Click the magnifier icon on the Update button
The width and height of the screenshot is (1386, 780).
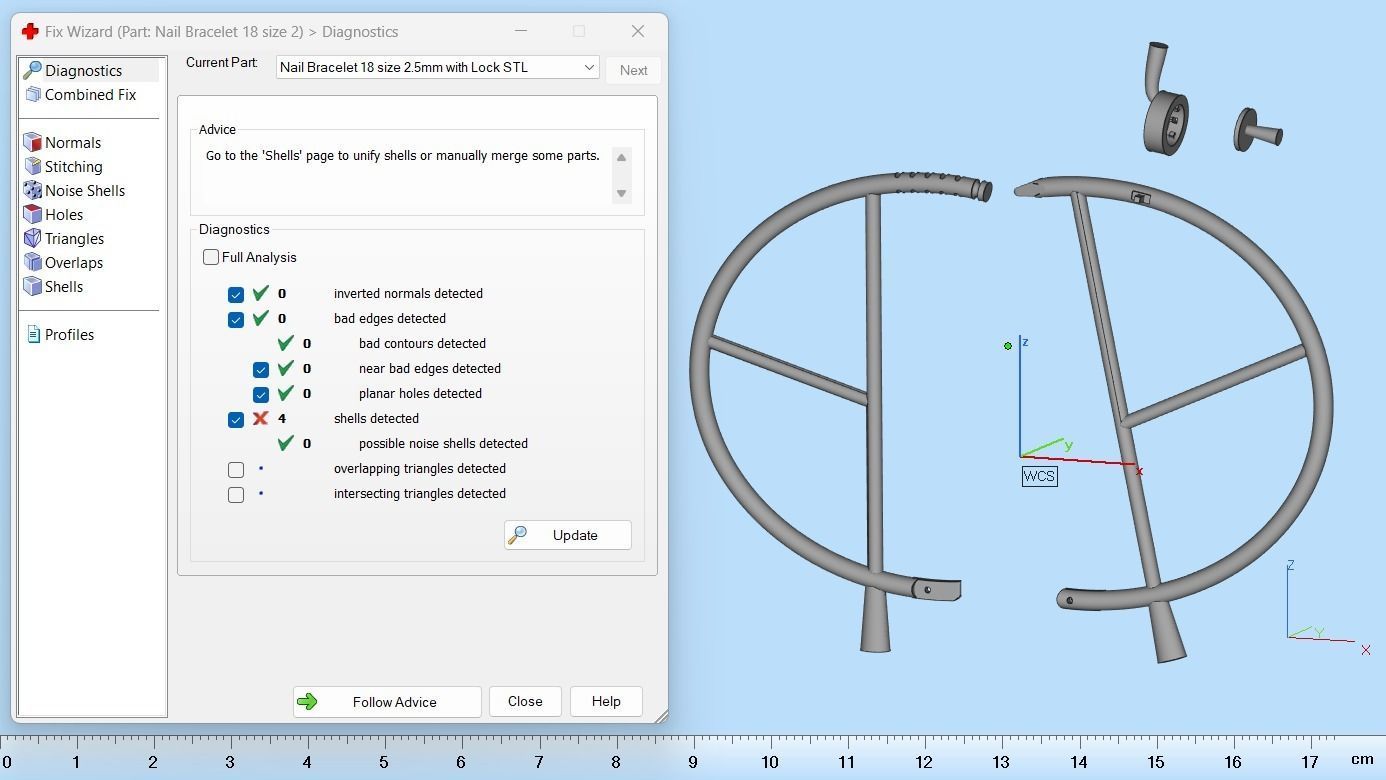pos(518,535)
